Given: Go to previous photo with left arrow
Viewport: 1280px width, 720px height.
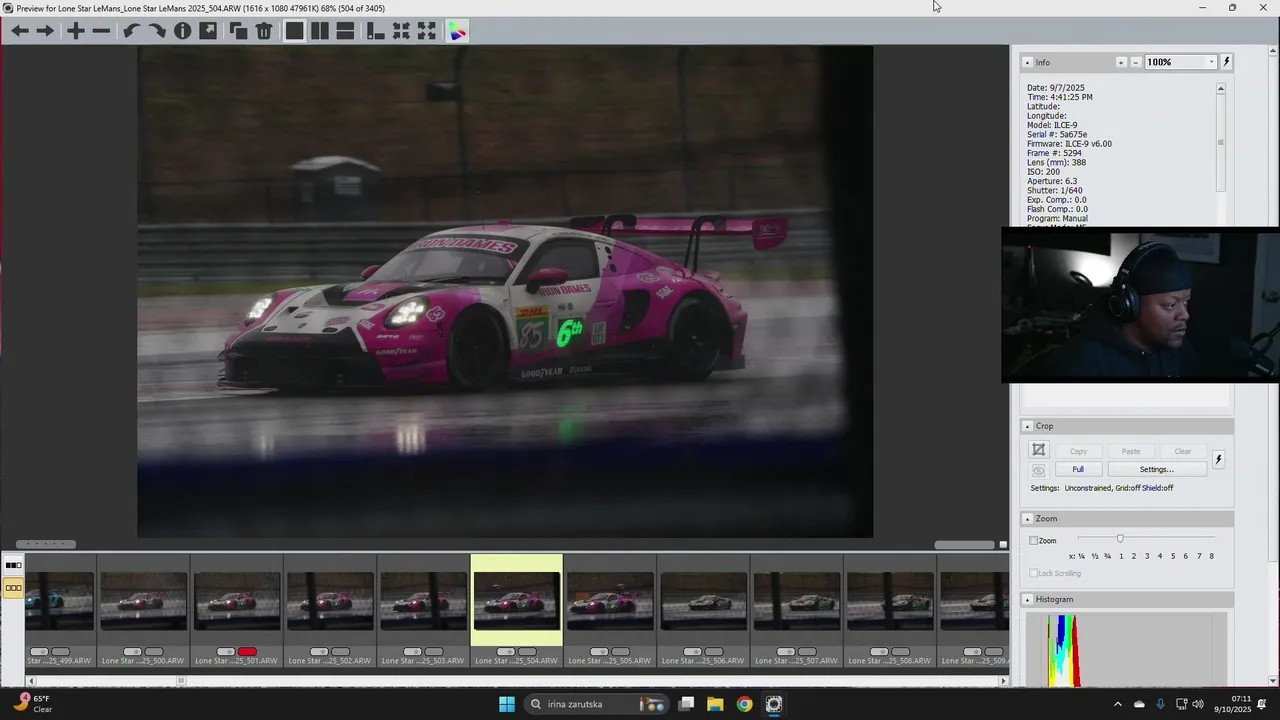Looking at the screenshot, I should click(x=20, y=31).
